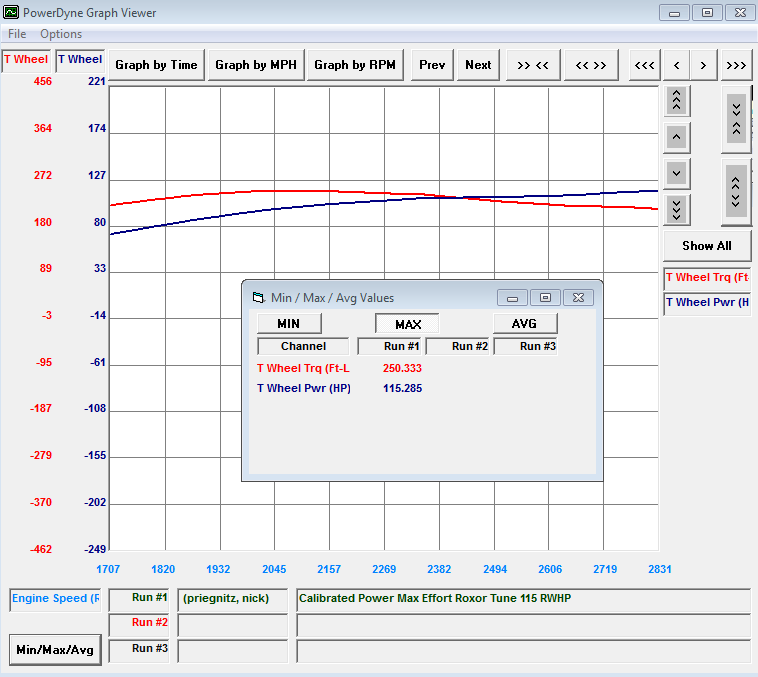Screen dimensions: 758x677
Task: Click the single up chevron button
Action: coord(677,137)
